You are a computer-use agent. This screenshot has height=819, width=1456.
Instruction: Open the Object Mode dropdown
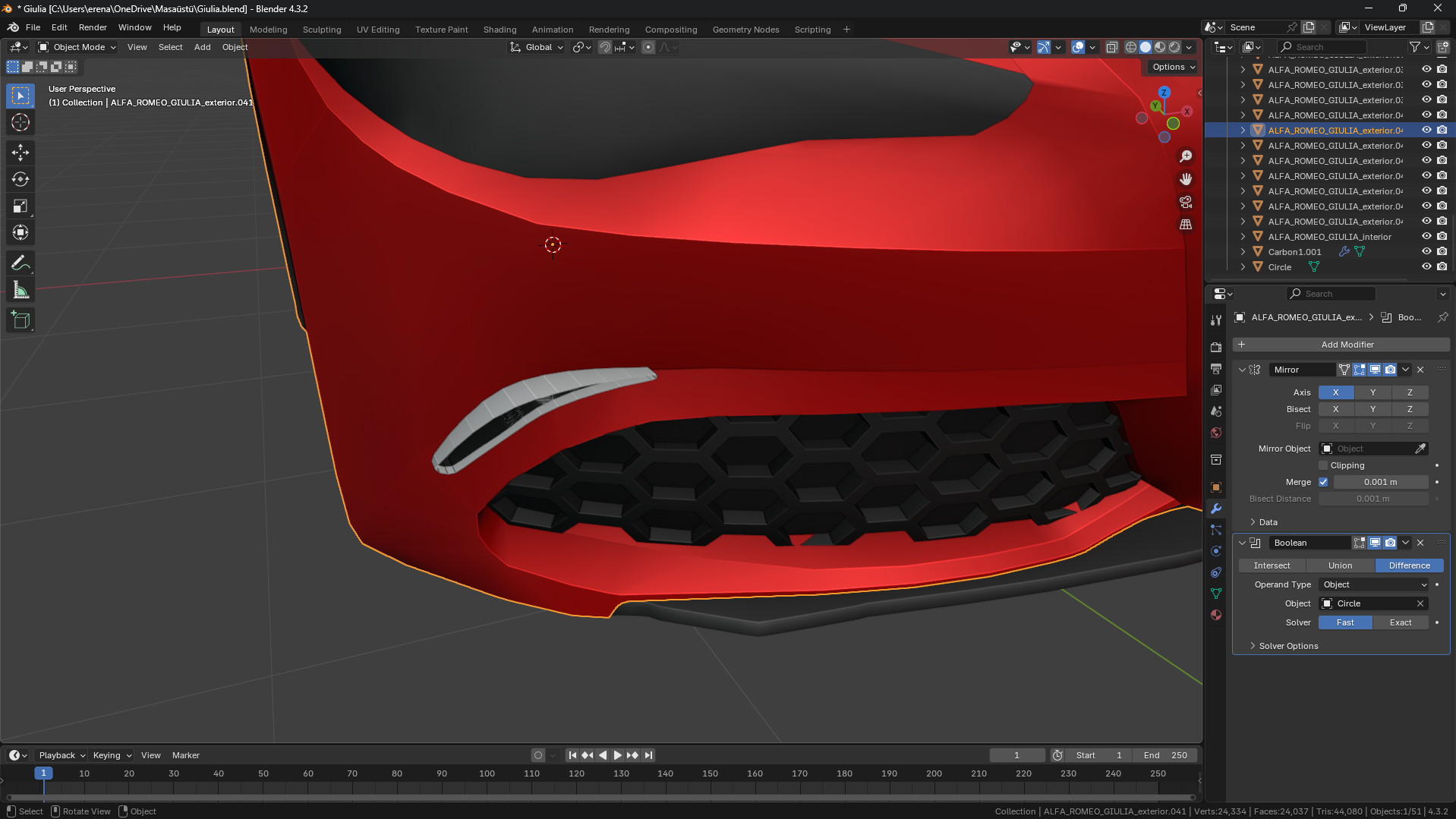tap(77, 47)
